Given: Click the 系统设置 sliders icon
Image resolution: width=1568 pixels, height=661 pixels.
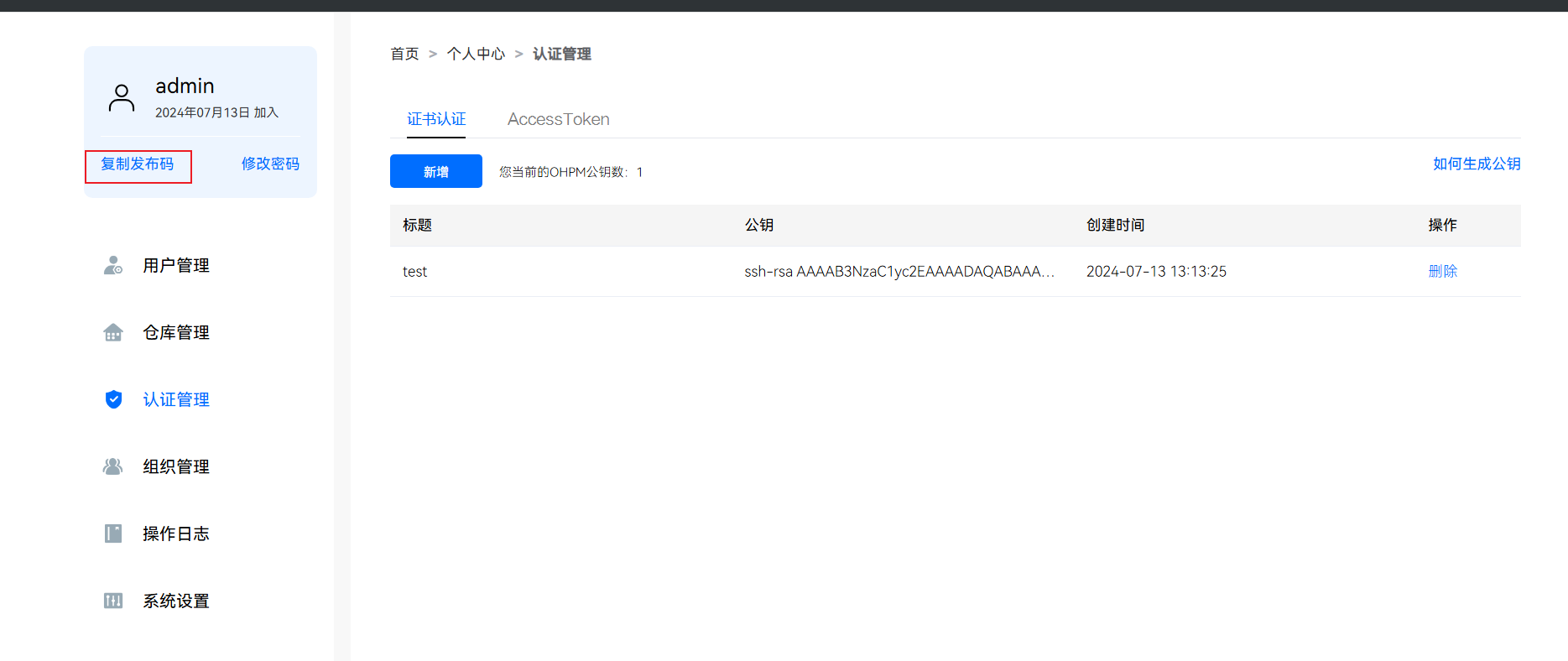Looking at the screenshot, I should click(x=113, y=601).
